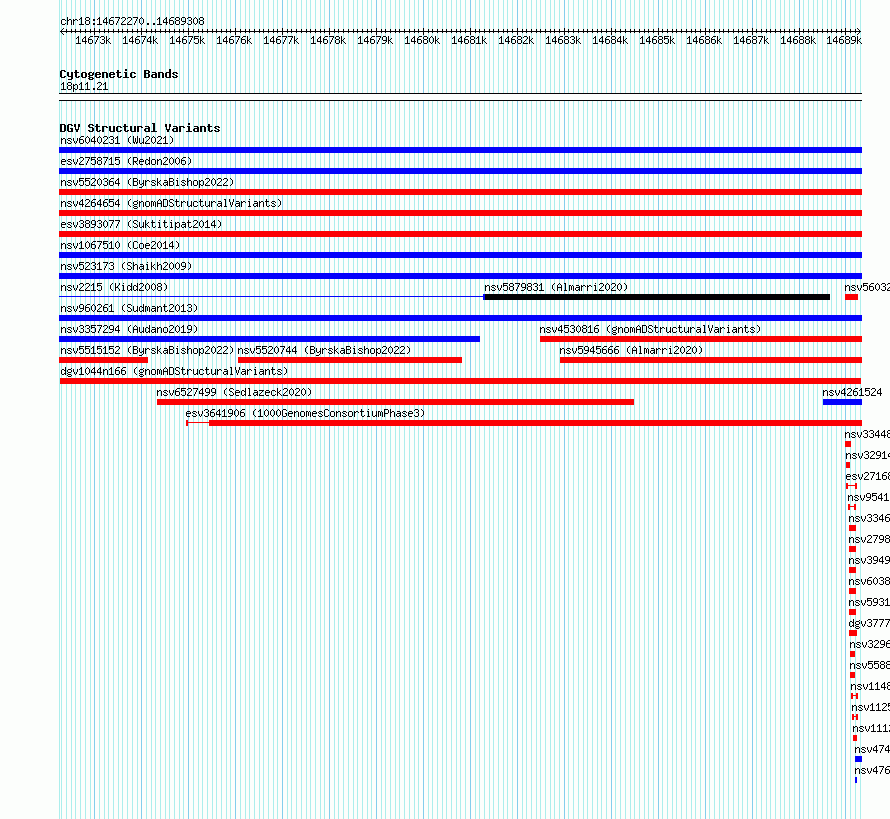Image resolution: width=890 pixels, height=819 pixels.
Task: Click the truncated dgv3777 variant label
Action: [x=869, y=623]
